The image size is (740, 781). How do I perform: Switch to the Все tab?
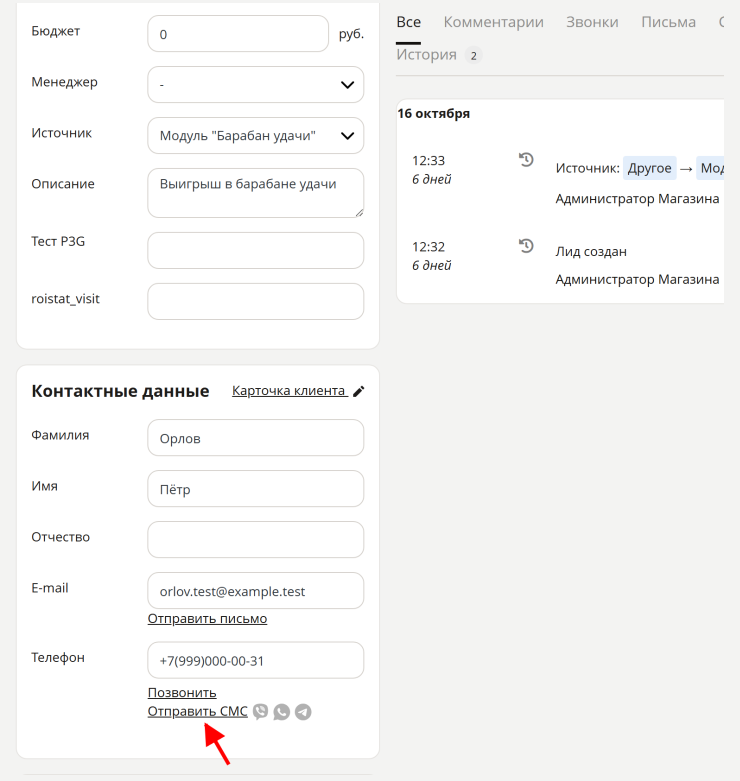click(x=408, y=22)
